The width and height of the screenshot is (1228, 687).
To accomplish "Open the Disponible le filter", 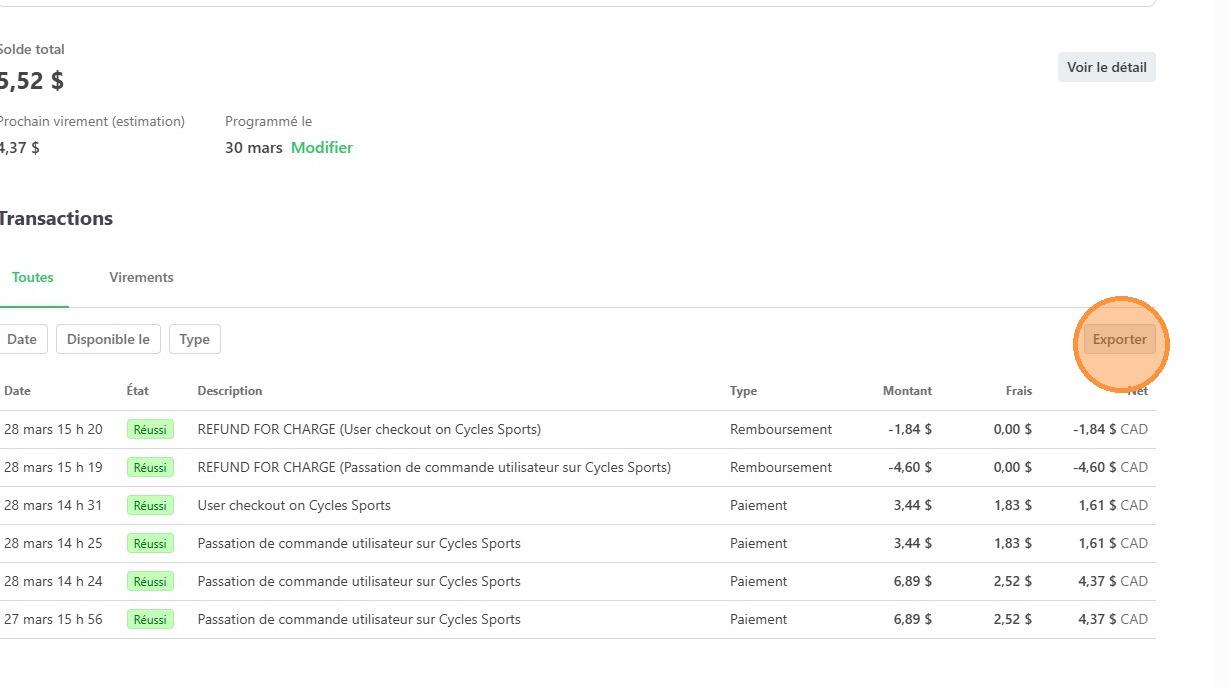I will (x=108, y=339).
